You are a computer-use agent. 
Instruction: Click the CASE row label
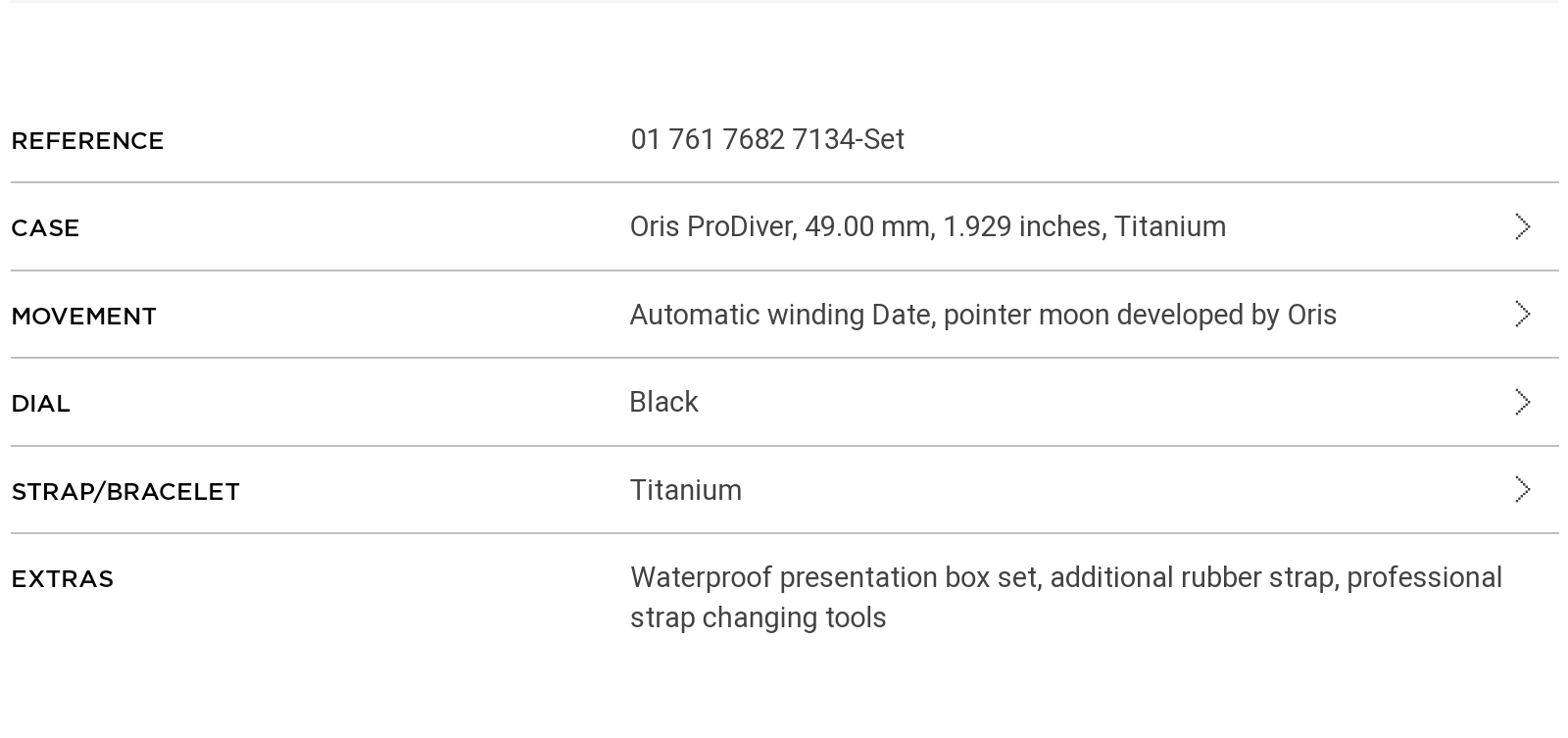(45, 228)
